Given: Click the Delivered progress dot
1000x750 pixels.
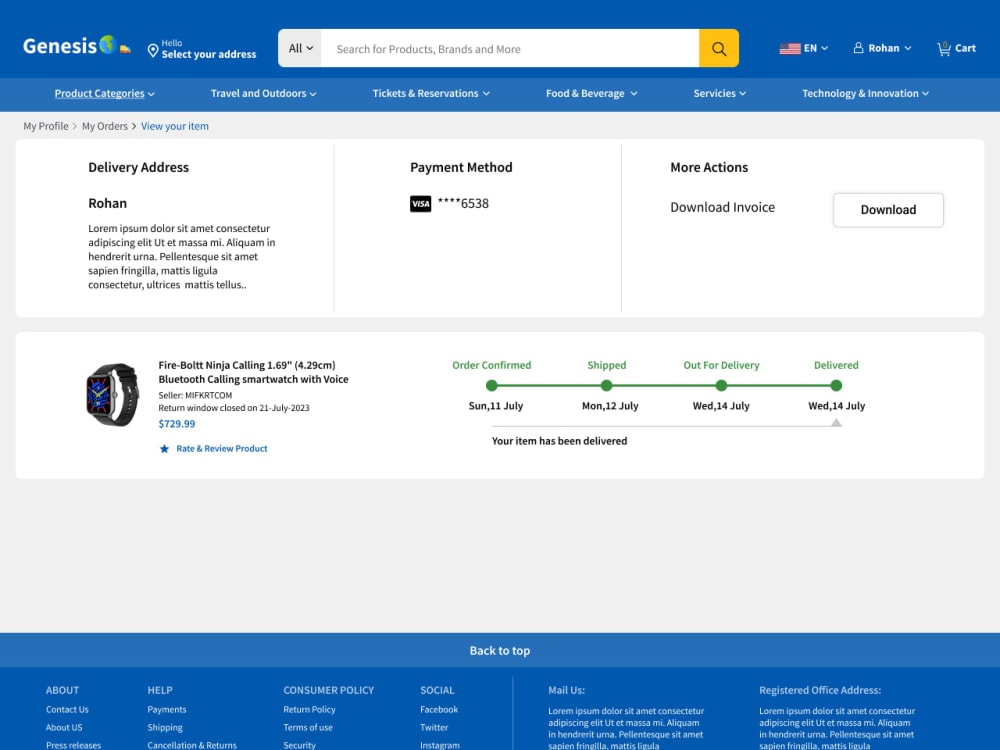Looking at the screenshot, I should click(836, 385).
